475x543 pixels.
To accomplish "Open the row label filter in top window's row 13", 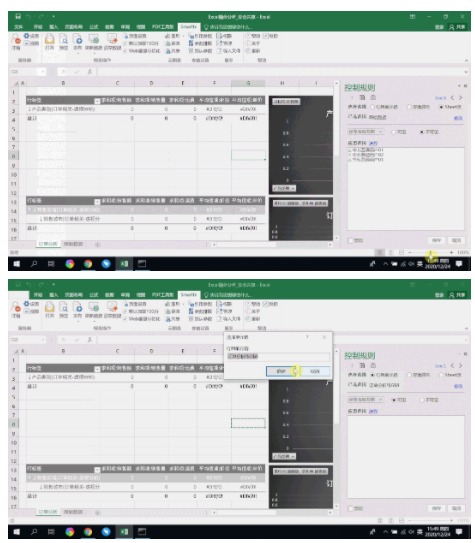I will [x=97, y=202].
